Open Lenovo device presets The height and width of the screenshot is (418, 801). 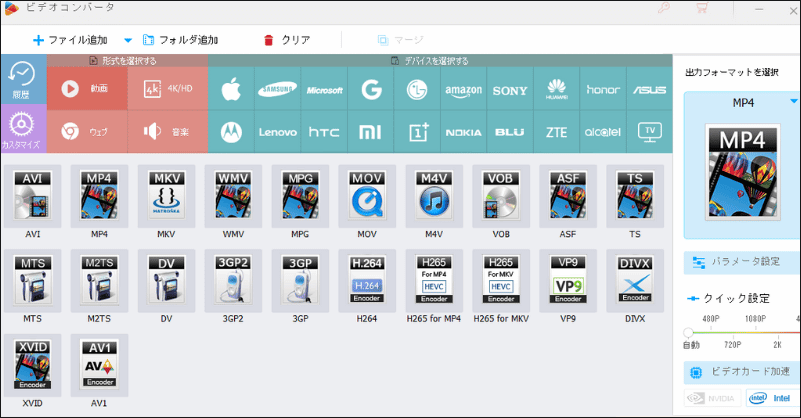(277, 132)
